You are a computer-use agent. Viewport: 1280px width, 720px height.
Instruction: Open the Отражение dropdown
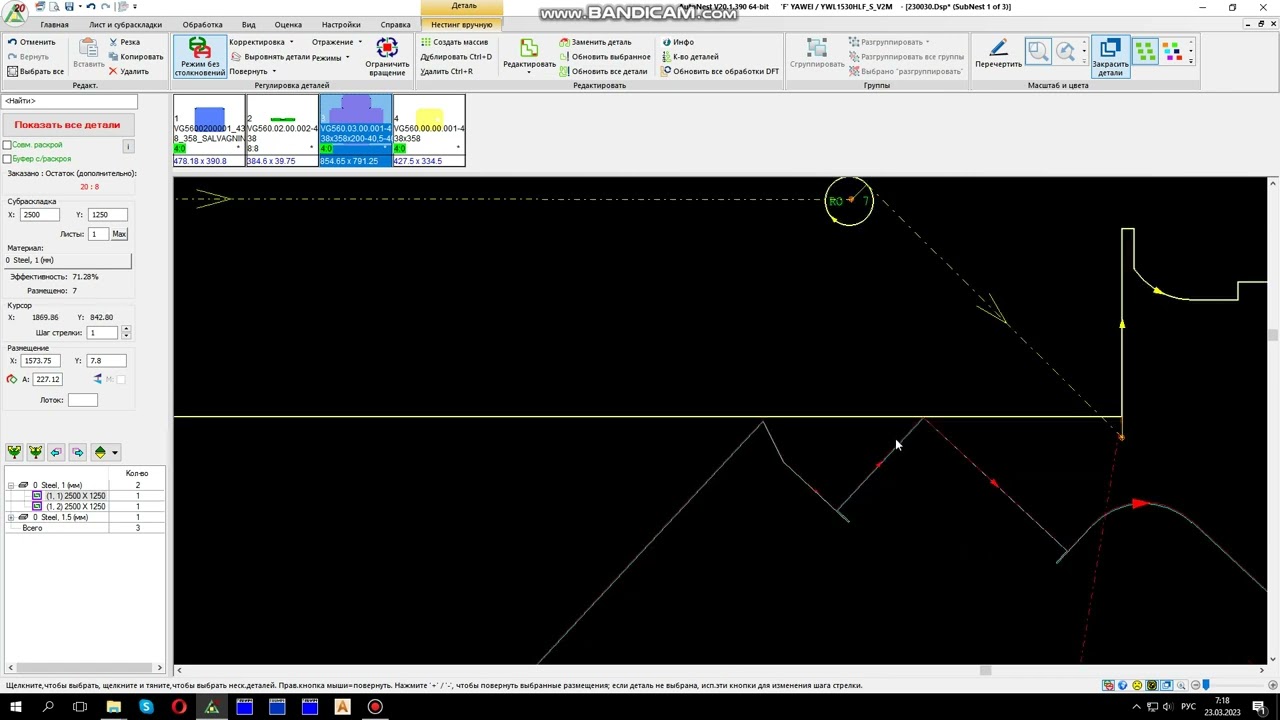coord(336,42)
